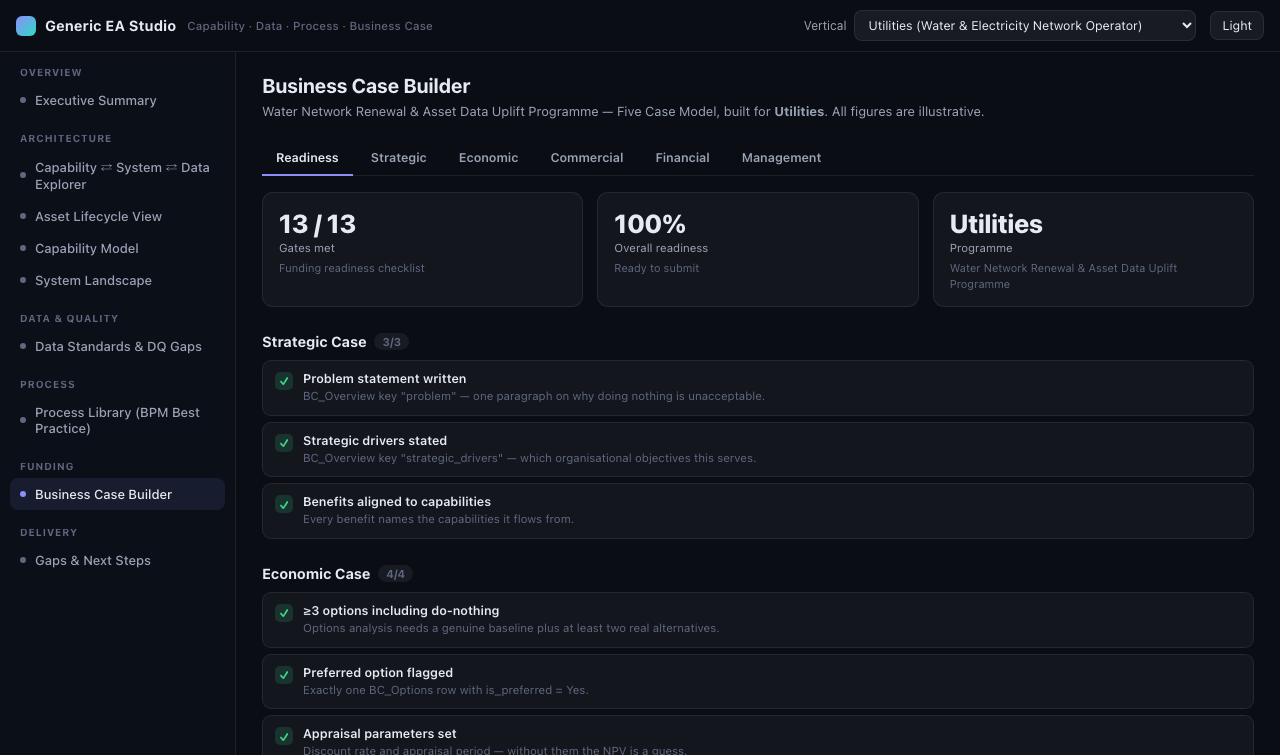
Task: Click the Generic EA Studio title
Action: tap(110, 26)
